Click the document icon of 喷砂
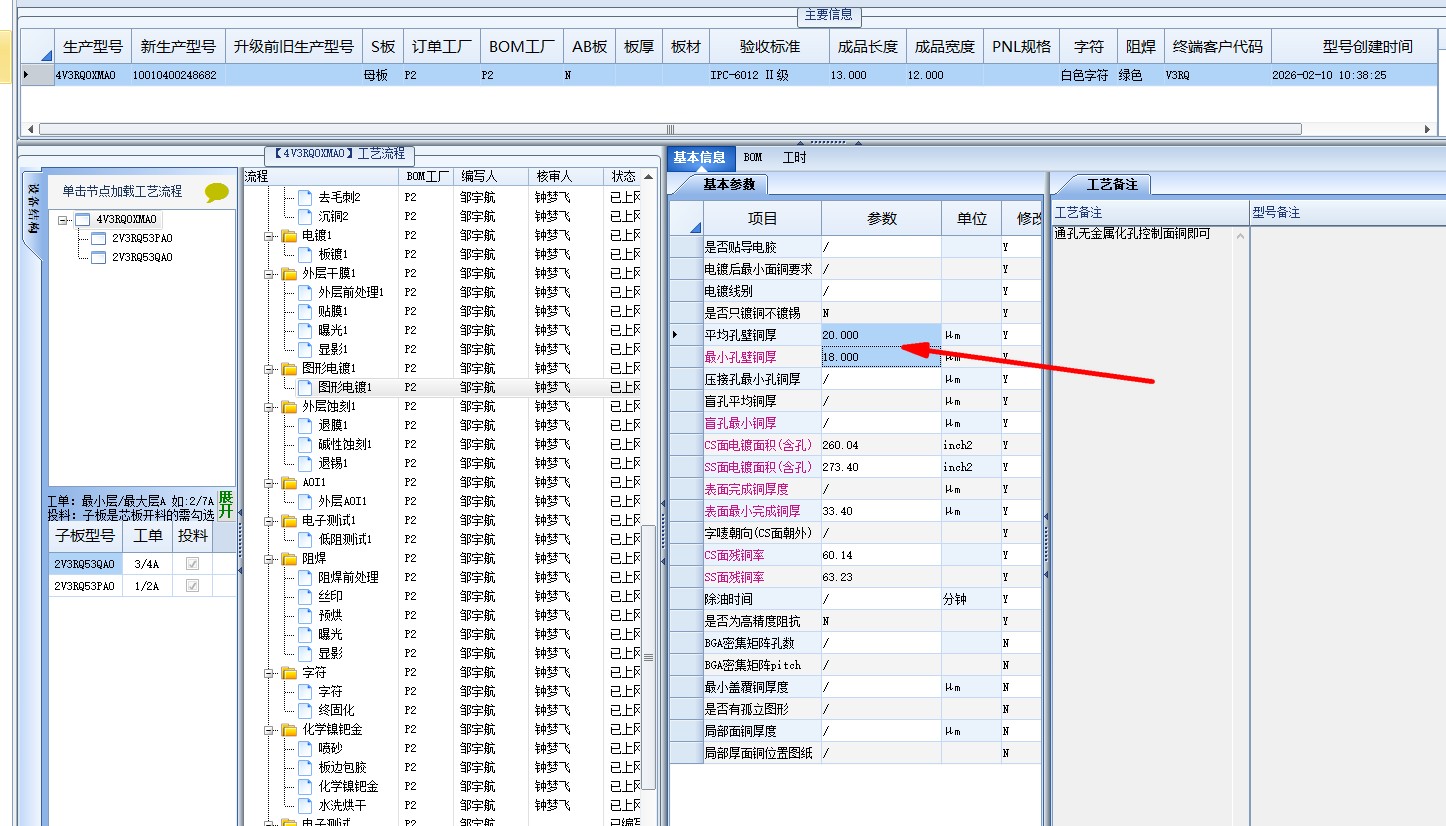This screenshot has width=1446, height=826. [x=305, y=748]
